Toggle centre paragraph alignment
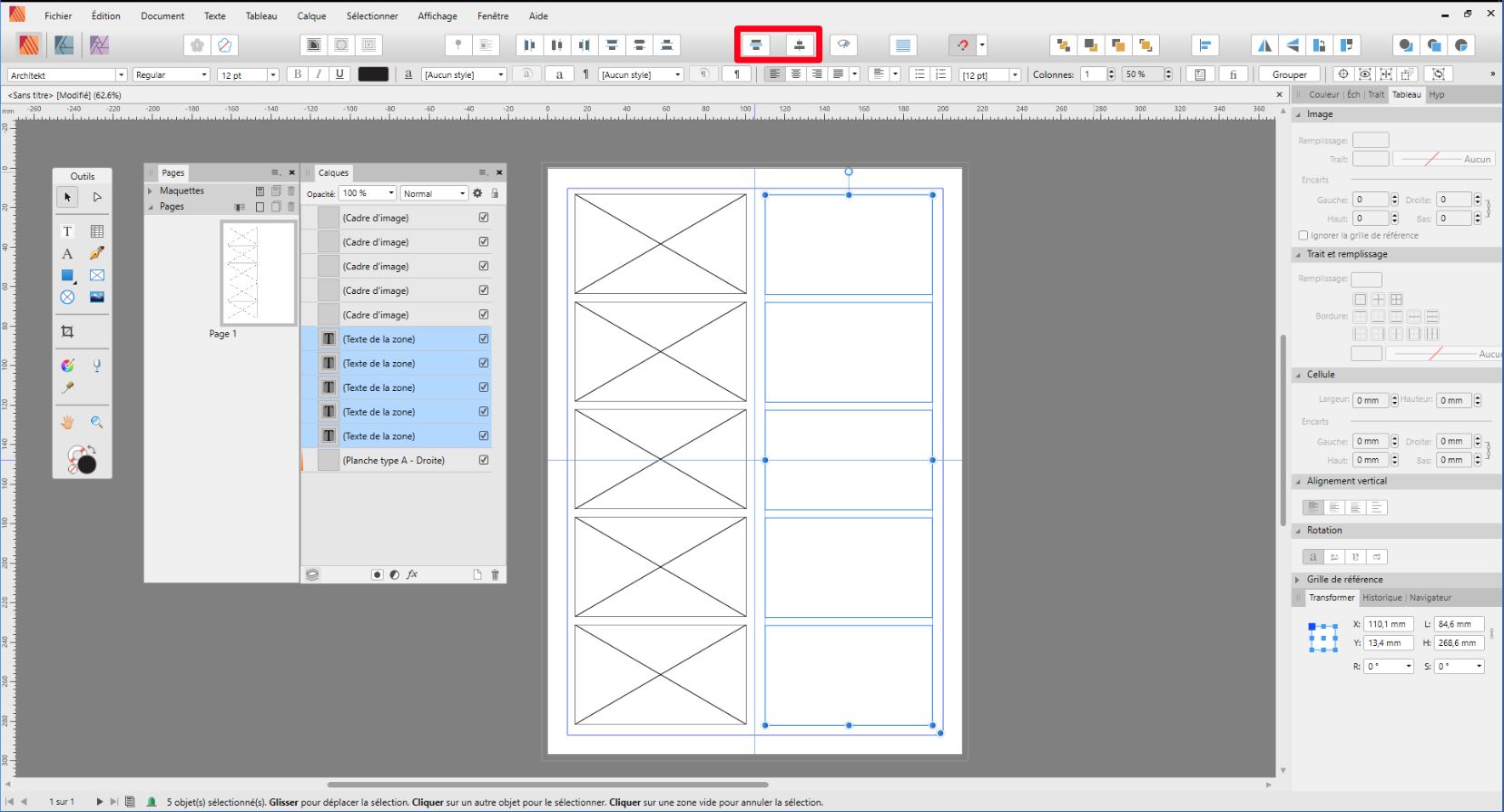The width and height of the screenshot is (1504, 812). coord(796,74)
